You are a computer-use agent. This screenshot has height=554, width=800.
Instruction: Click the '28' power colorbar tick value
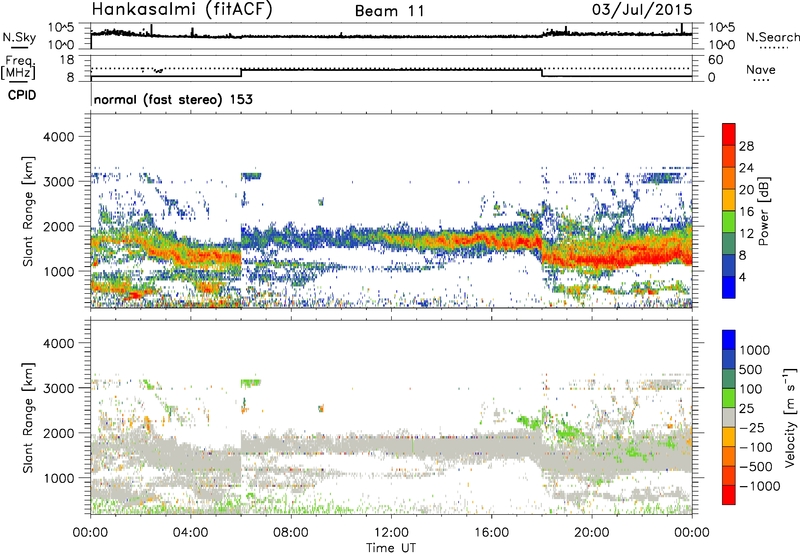coord(746,146)
